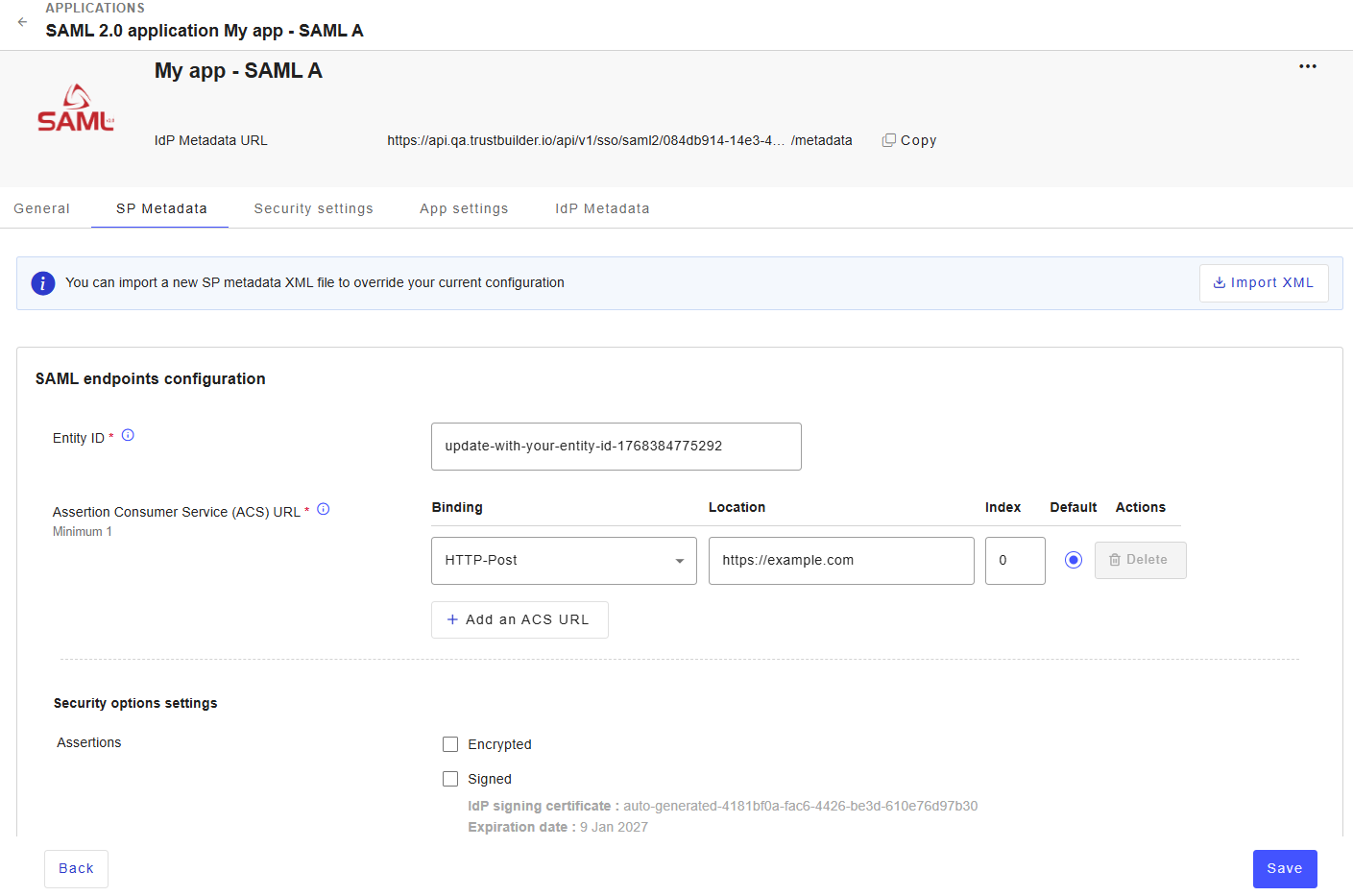Click the SAML logo image
This screenshot has height=896, width=1353.
pos(76,109)
